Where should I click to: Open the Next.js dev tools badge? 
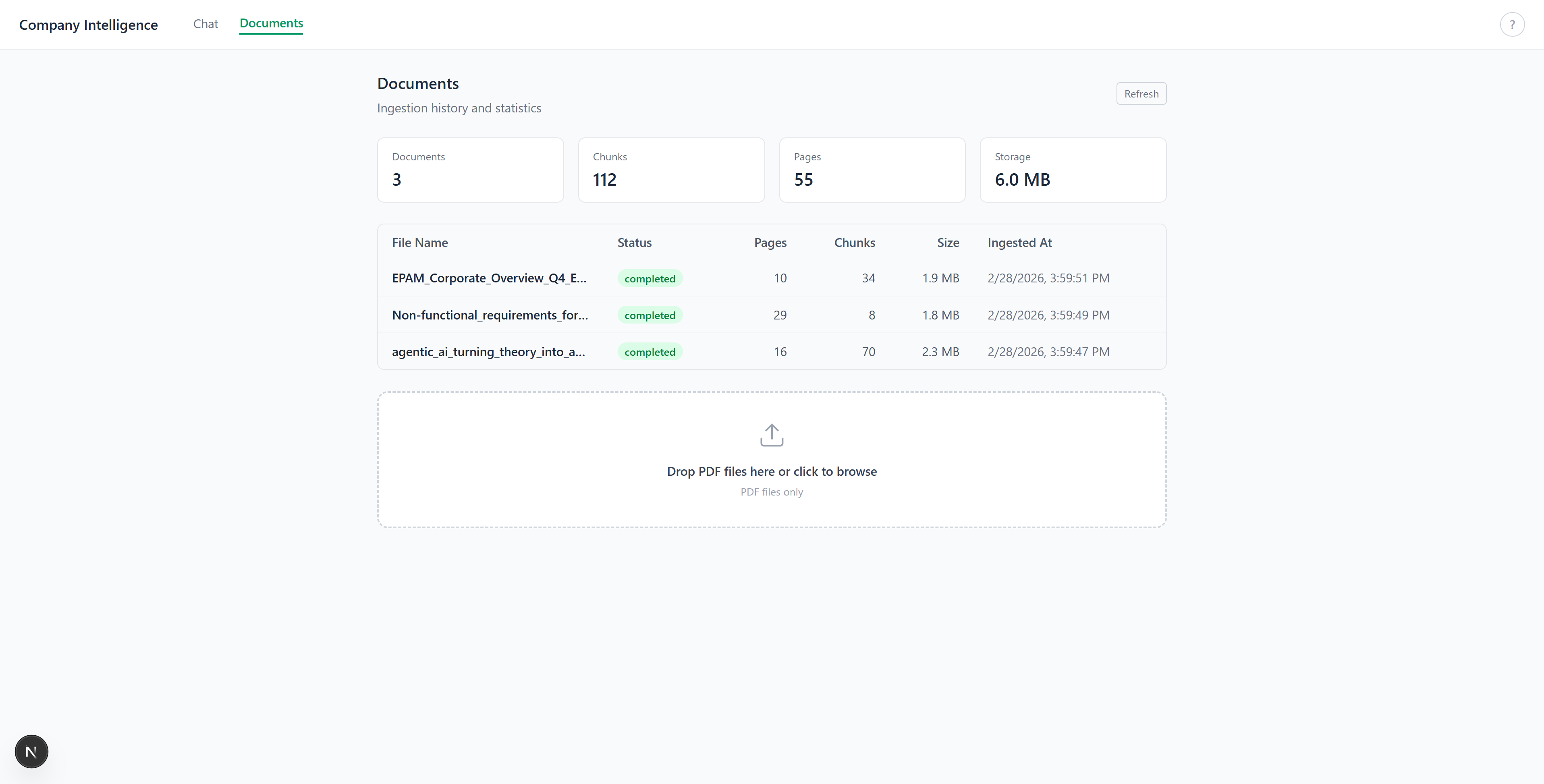31,751
